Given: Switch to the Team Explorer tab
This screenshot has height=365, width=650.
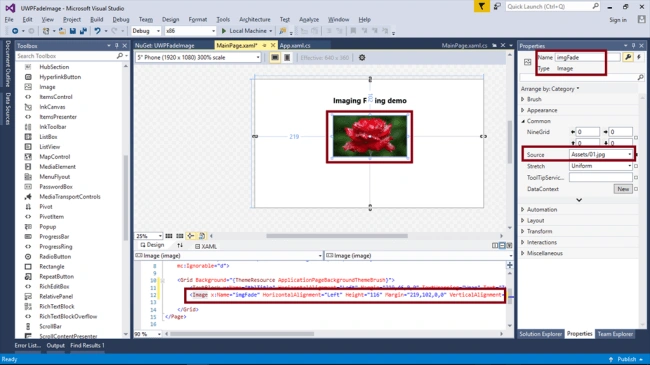Looking at the screenshot, I should 615,334.
